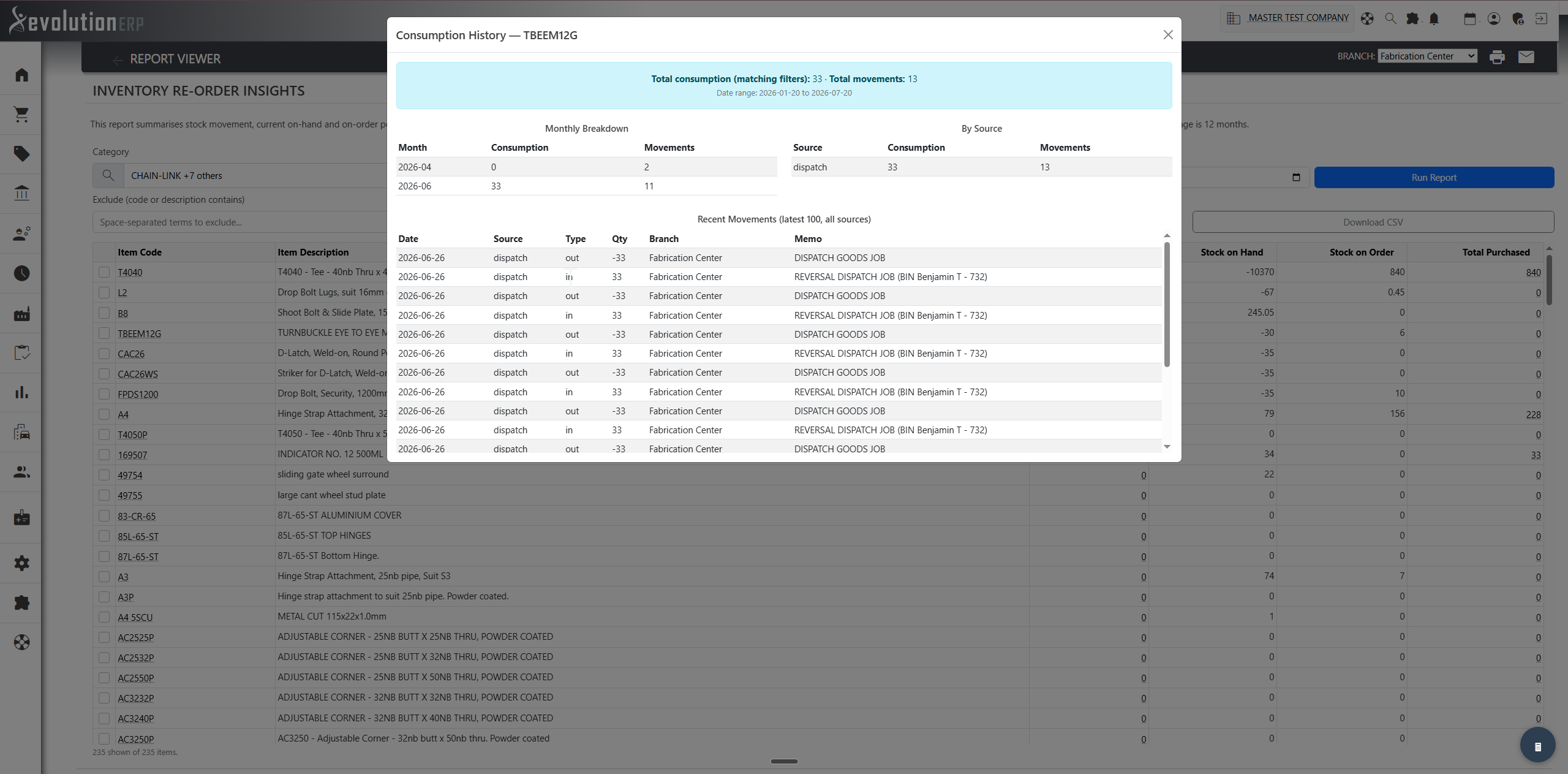This screenshot has height=774, width=1568.
Task: Click the Memo column header
Action: tap(808, 239)
